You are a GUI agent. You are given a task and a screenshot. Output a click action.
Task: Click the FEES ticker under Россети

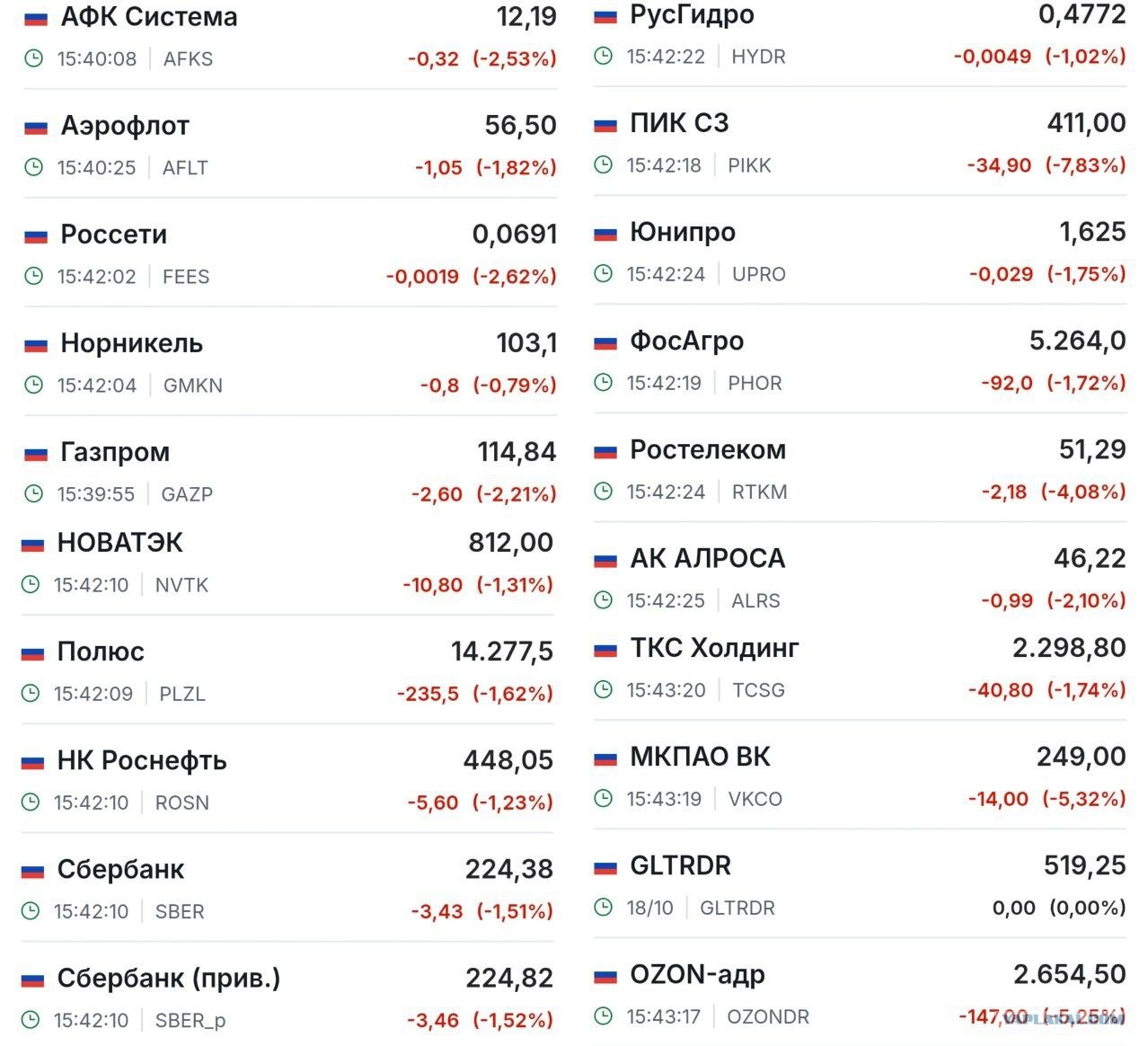186,277
